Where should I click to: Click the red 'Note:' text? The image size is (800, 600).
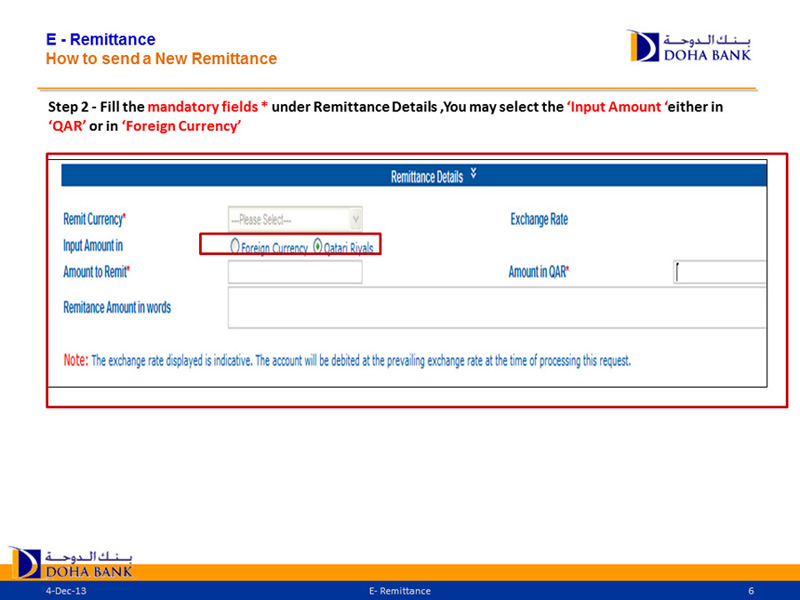76,360
